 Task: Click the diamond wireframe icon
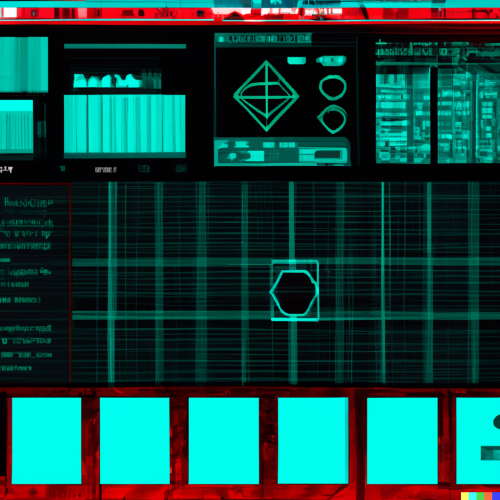266,96
